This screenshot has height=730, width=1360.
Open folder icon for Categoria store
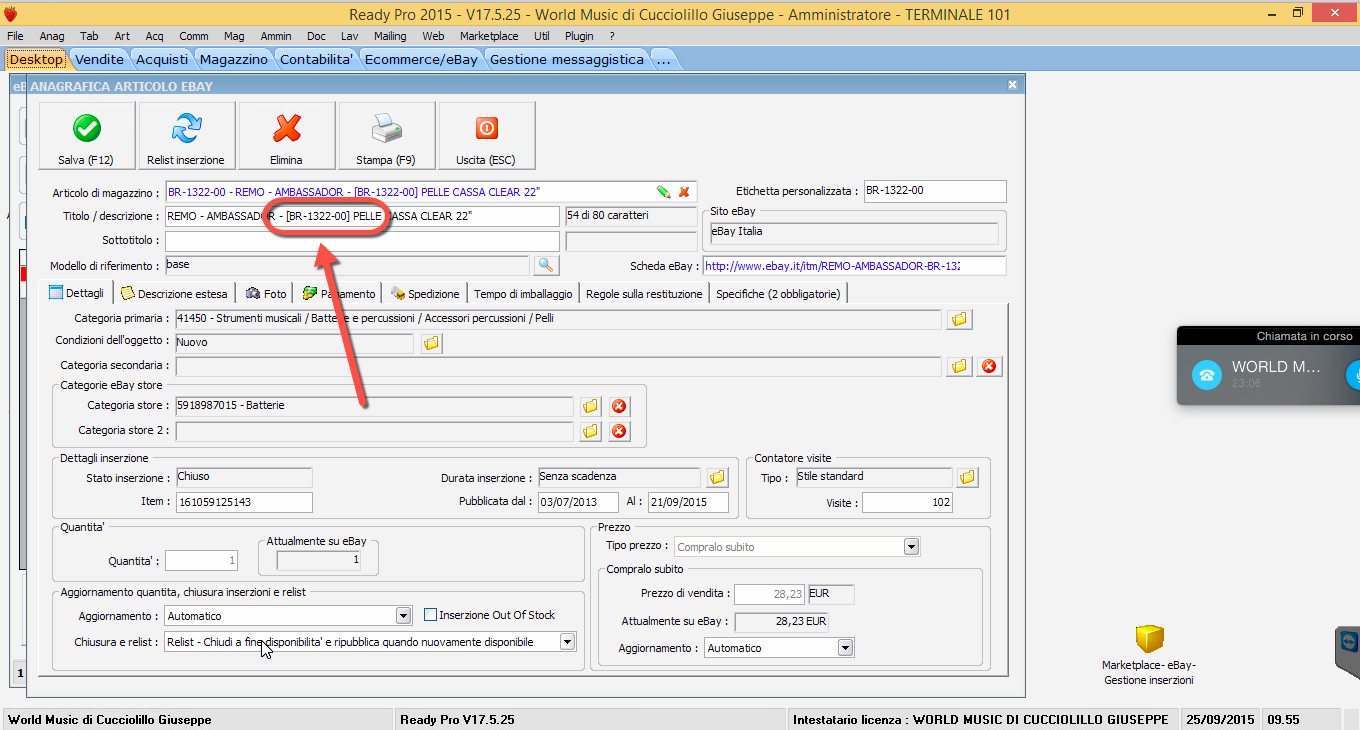[x=590, y=406]
